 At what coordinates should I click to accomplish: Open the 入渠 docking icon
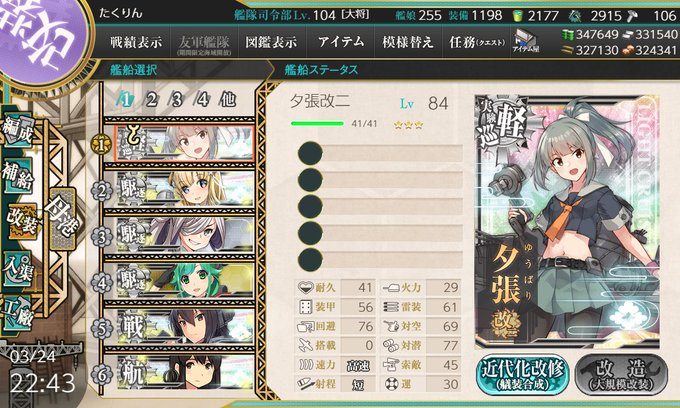tap(18, 269)
